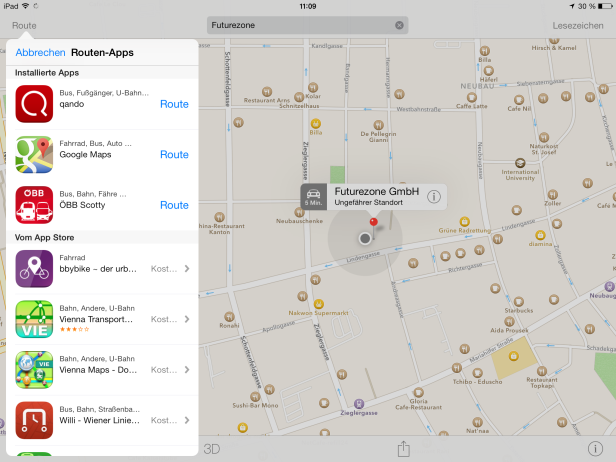The width and height of the screenshot is (616, 462).
Task: Tap the Ronahi restaurant marker
Action: [229, 316]
